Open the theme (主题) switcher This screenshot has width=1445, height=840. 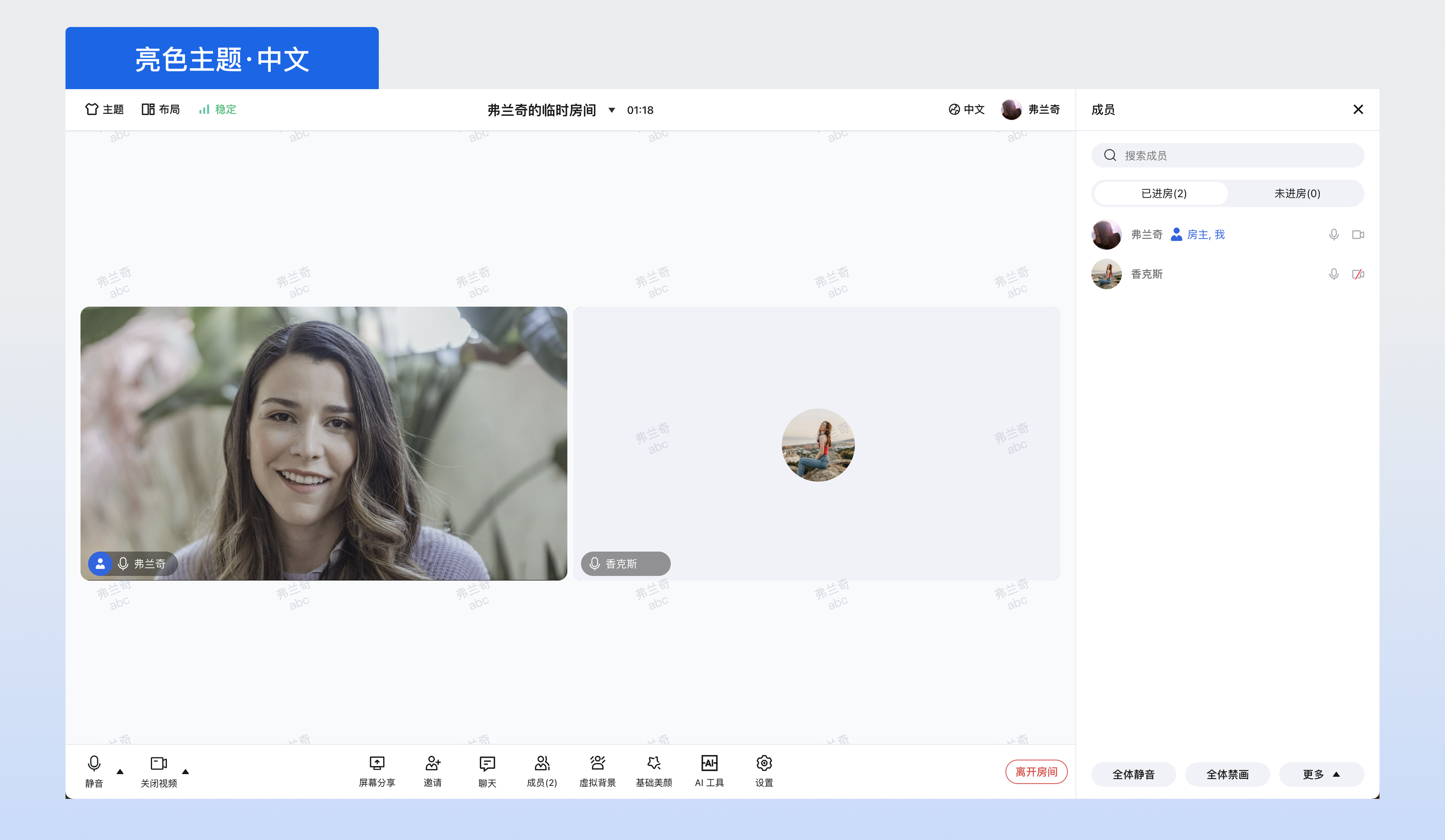click(x=104, y=109)
